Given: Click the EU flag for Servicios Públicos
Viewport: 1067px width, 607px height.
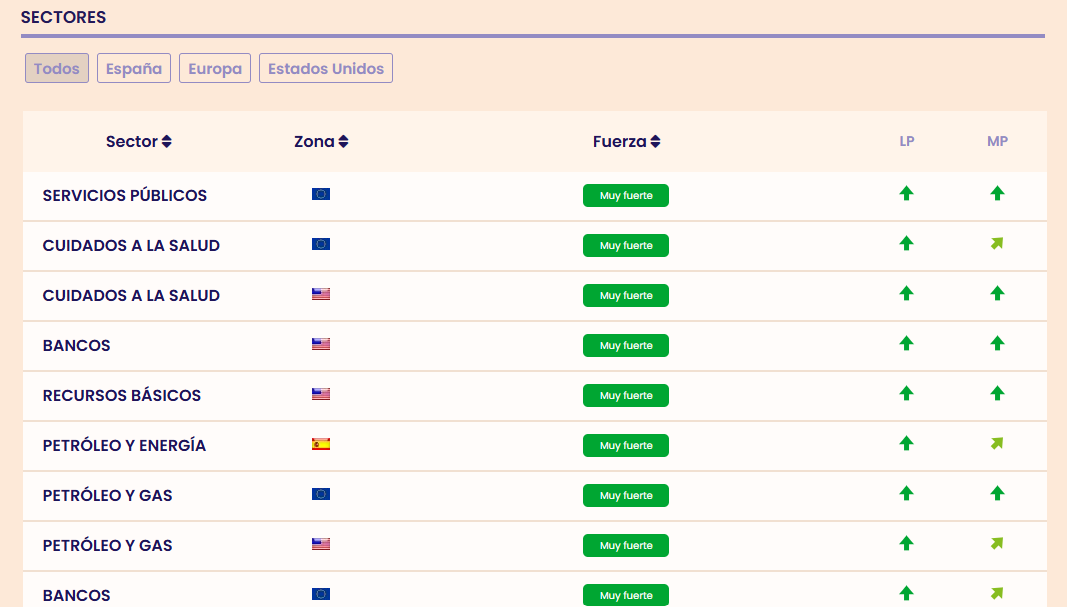Looking at the screenshot, I should click(321, 194).
